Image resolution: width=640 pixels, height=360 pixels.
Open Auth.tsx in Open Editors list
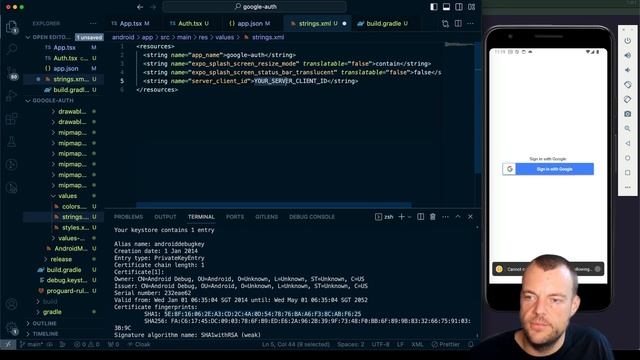point(64,58)
